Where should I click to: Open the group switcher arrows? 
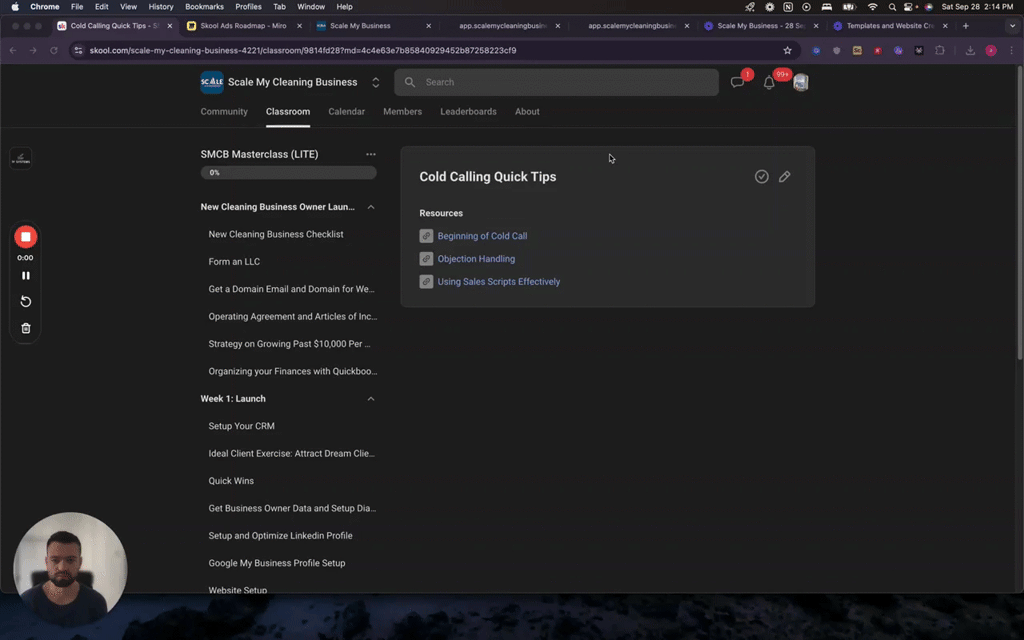click(x=376, y=82)
